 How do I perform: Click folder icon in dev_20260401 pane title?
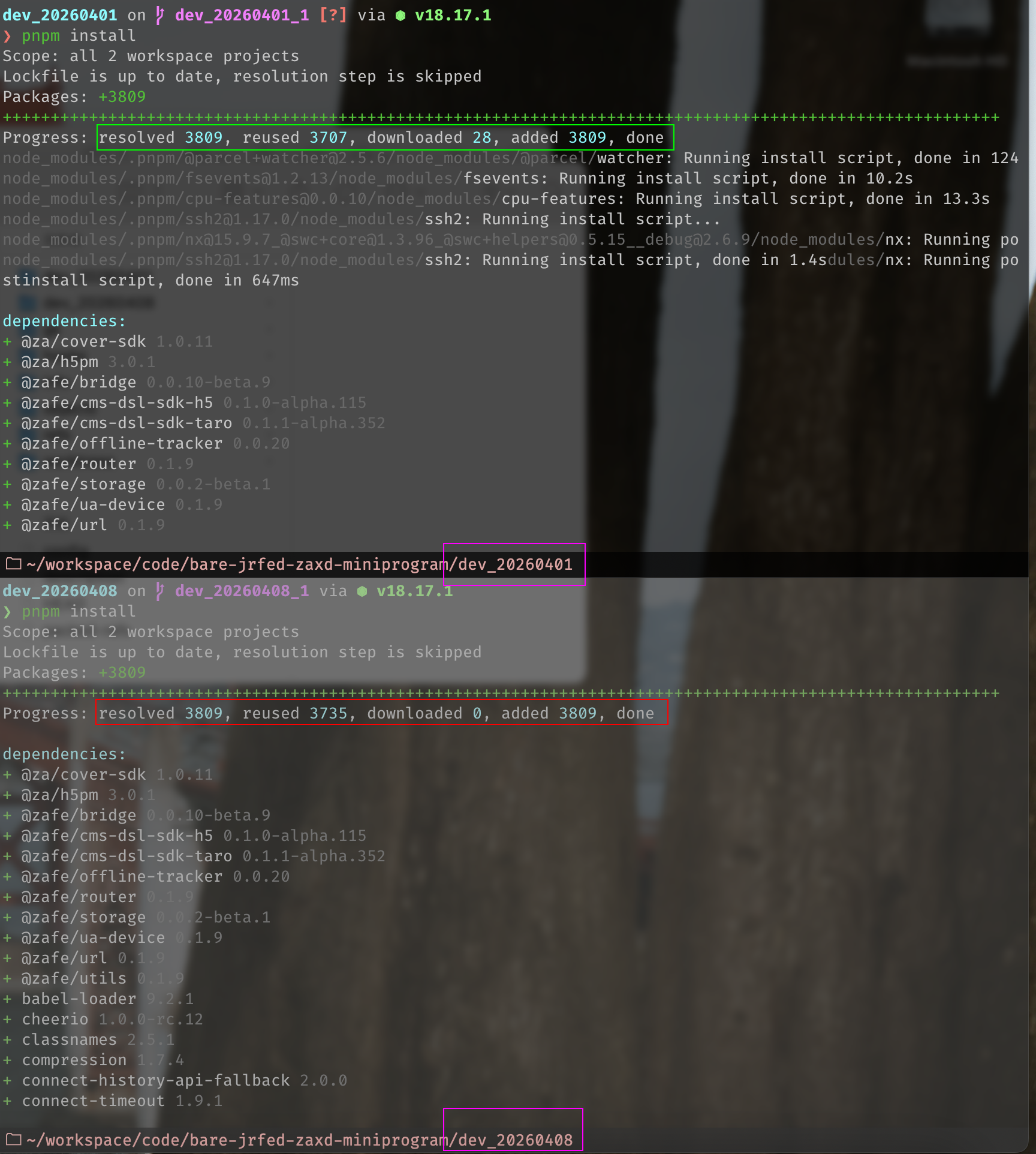[13, 564]
